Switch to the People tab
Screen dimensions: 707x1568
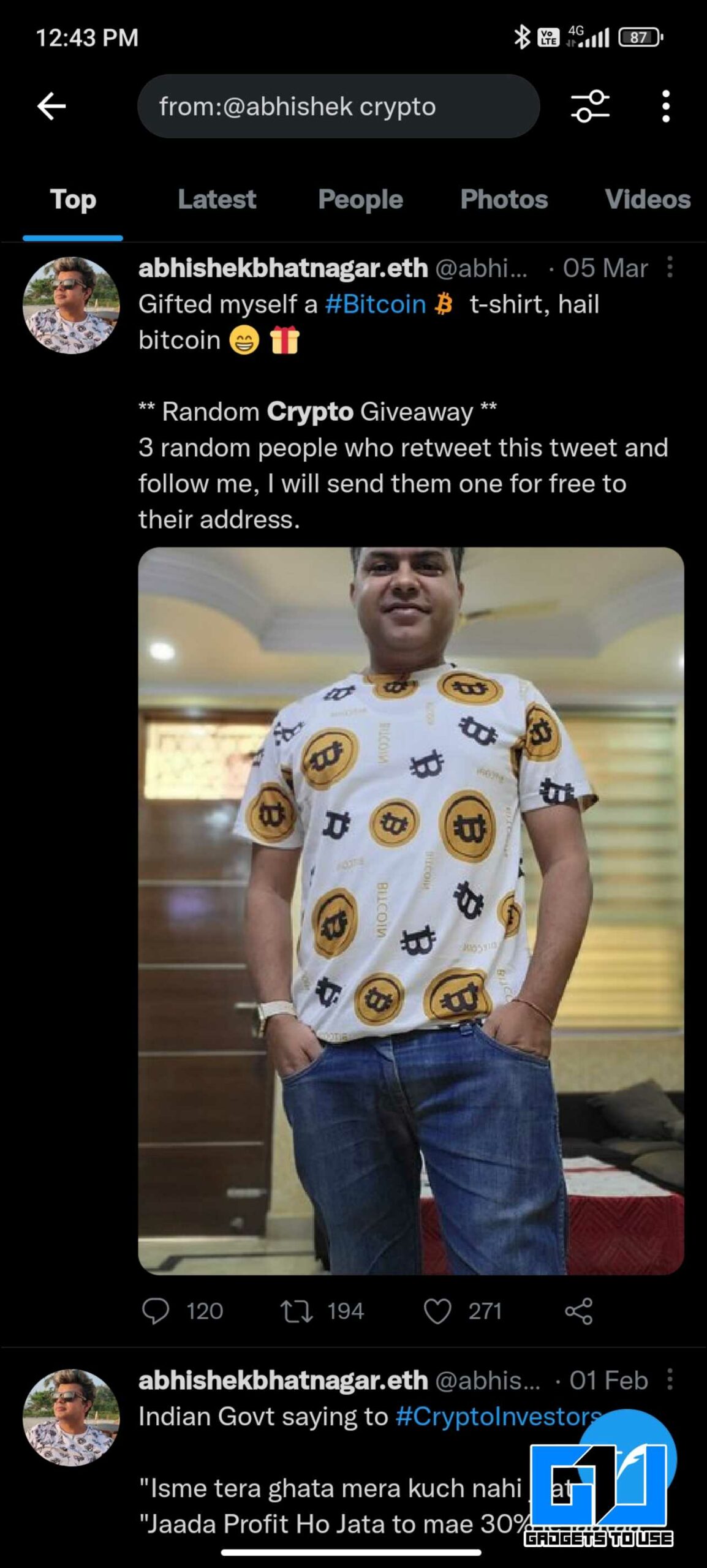[360, 200]
